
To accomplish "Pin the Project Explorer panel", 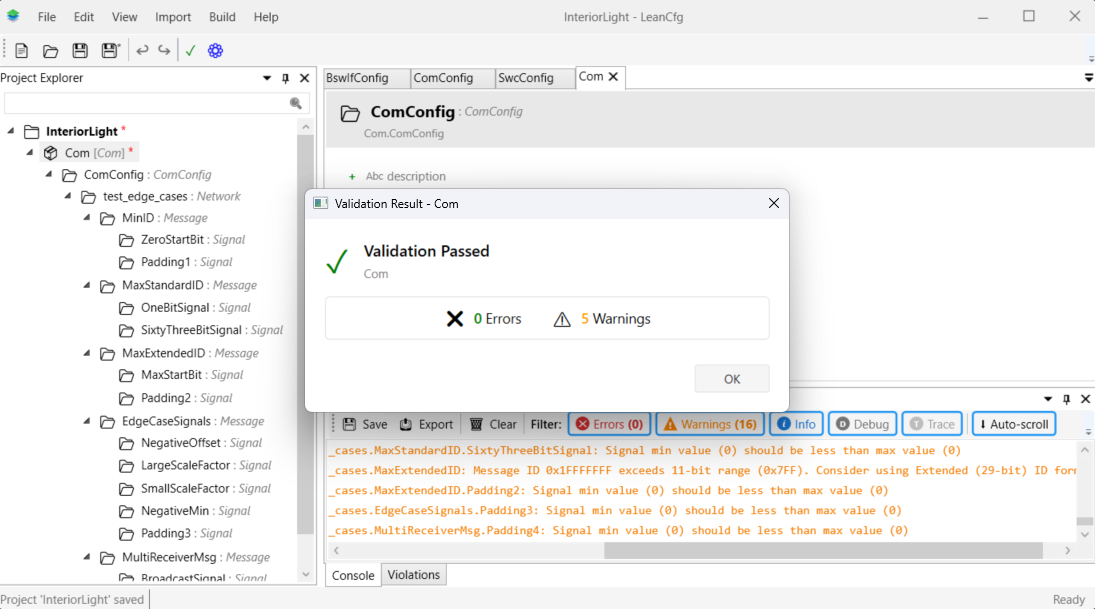I will tap(286, 78).
